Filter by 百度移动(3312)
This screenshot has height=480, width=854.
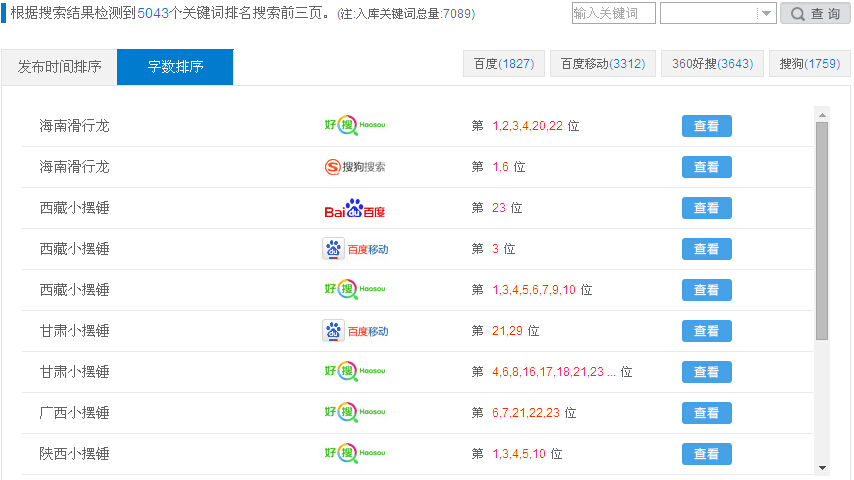[603, 64]
